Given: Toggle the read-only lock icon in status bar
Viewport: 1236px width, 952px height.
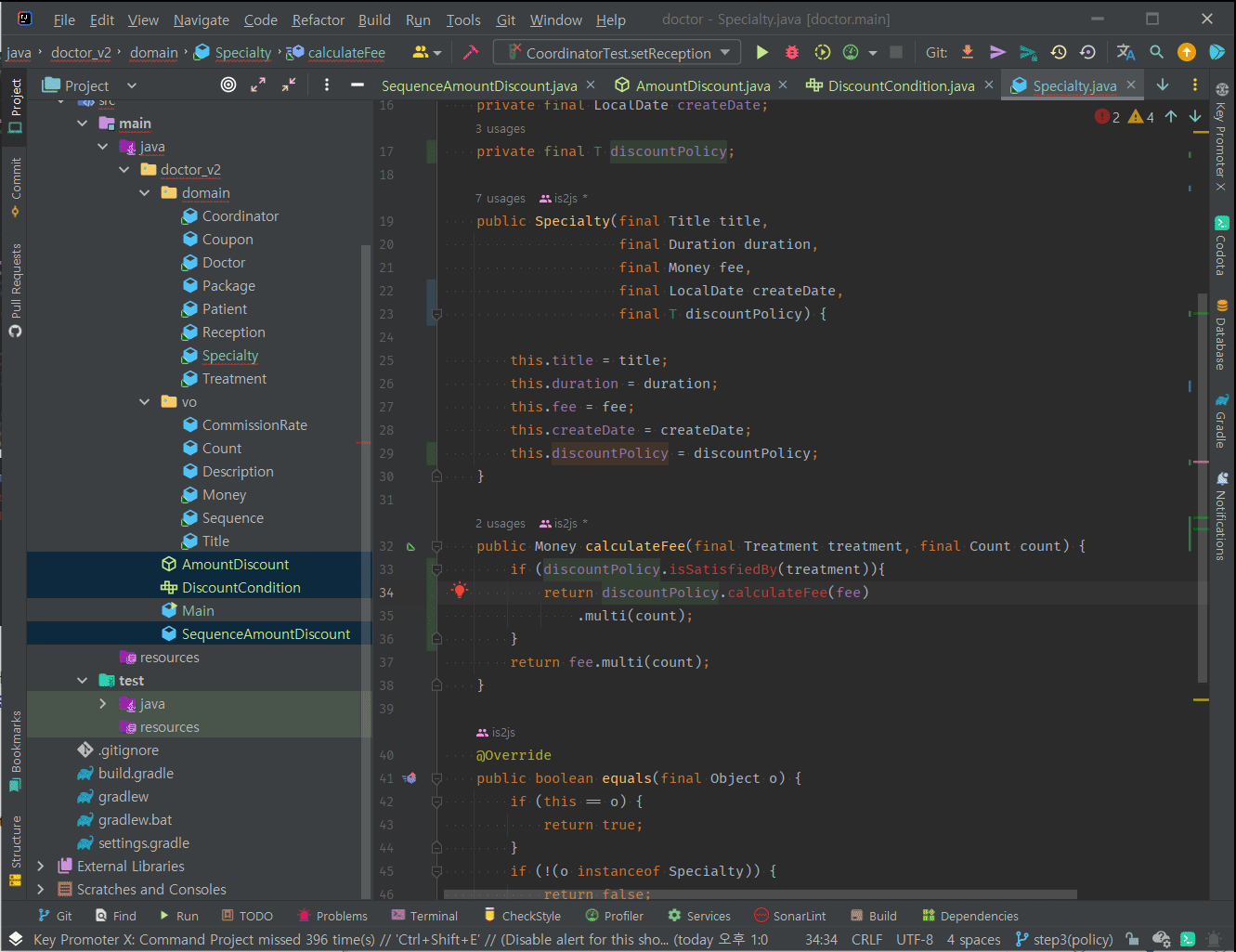Looking at the screenshot, I should [1131, 939].
